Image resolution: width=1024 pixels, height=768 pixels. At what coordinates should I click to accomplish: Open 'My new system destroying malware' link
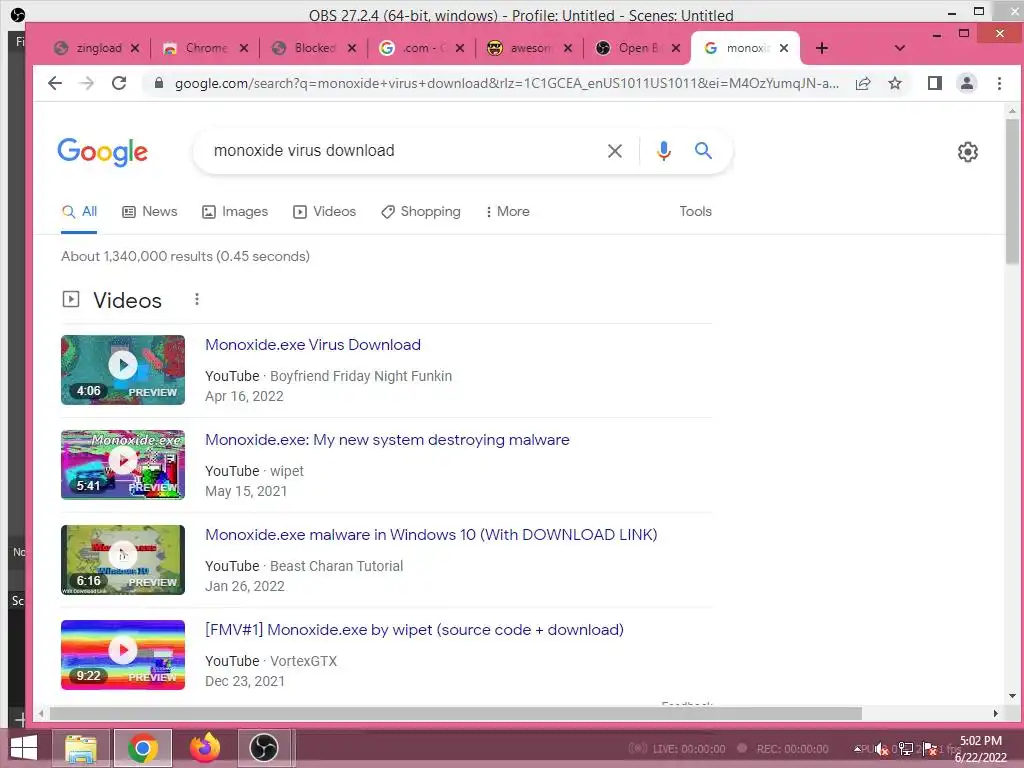tap(387, 440)
